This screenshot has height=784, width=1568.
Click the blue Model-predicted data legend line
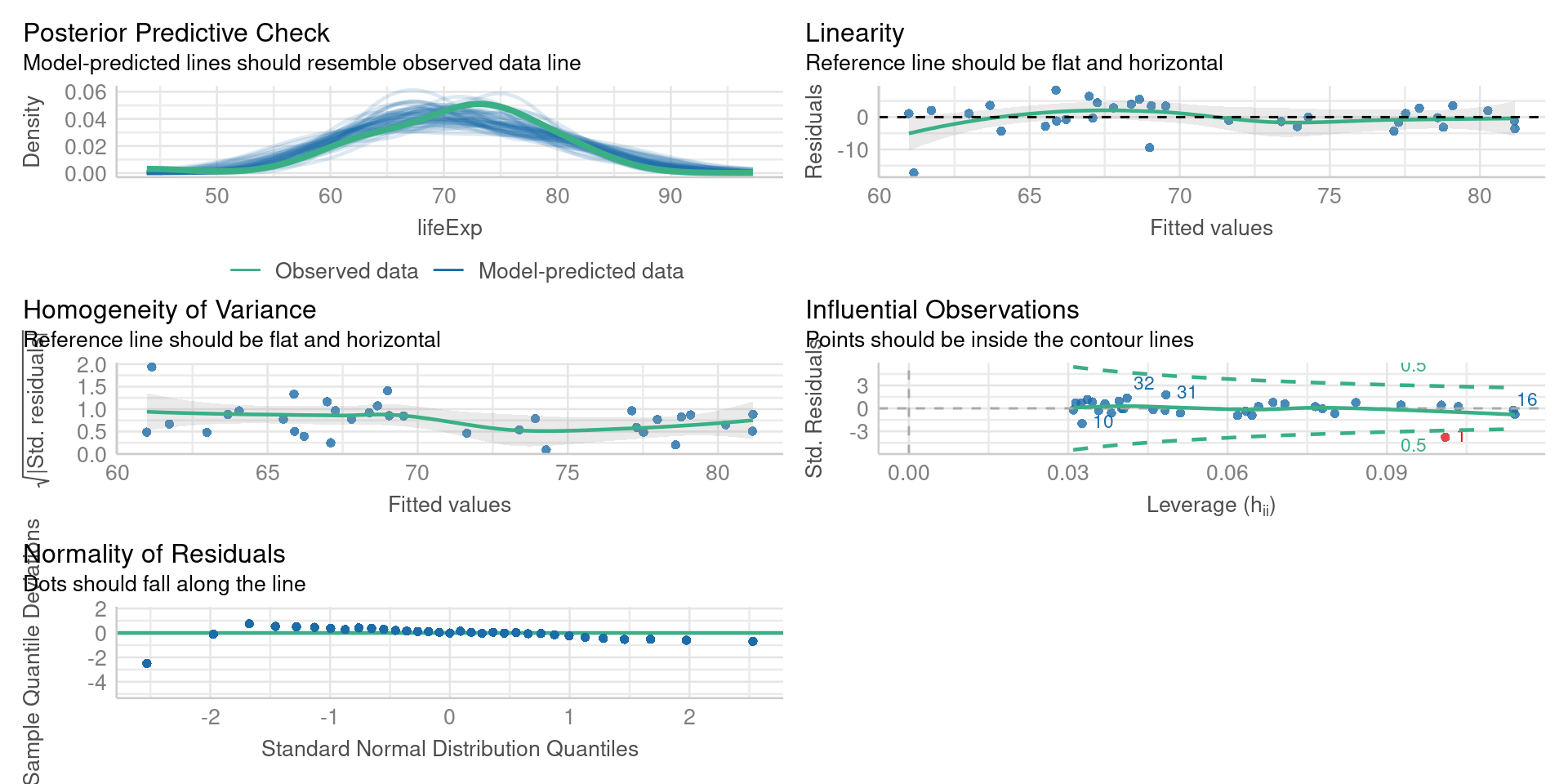448,271
